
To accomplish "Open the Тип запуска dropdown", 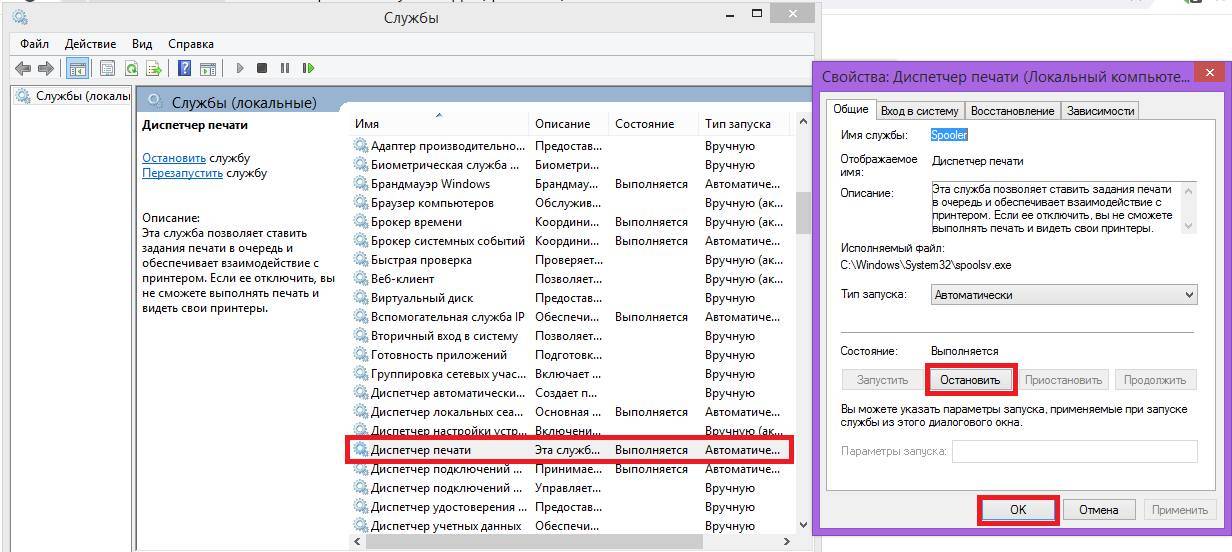I will pos(1064,295).
